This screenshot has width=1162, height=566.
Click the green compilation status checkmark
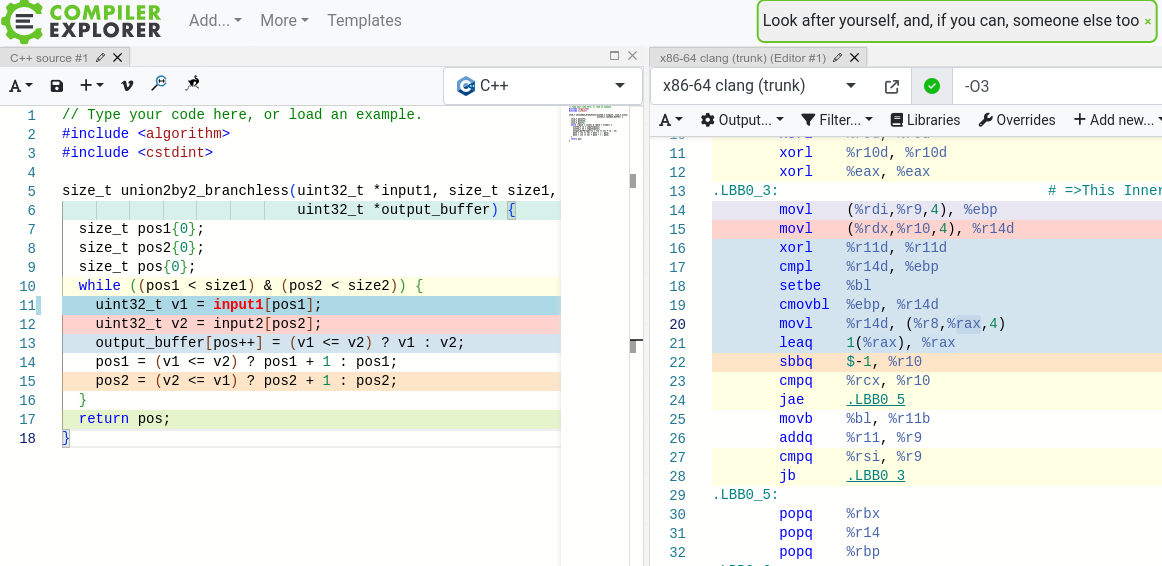tap(932, 86)
